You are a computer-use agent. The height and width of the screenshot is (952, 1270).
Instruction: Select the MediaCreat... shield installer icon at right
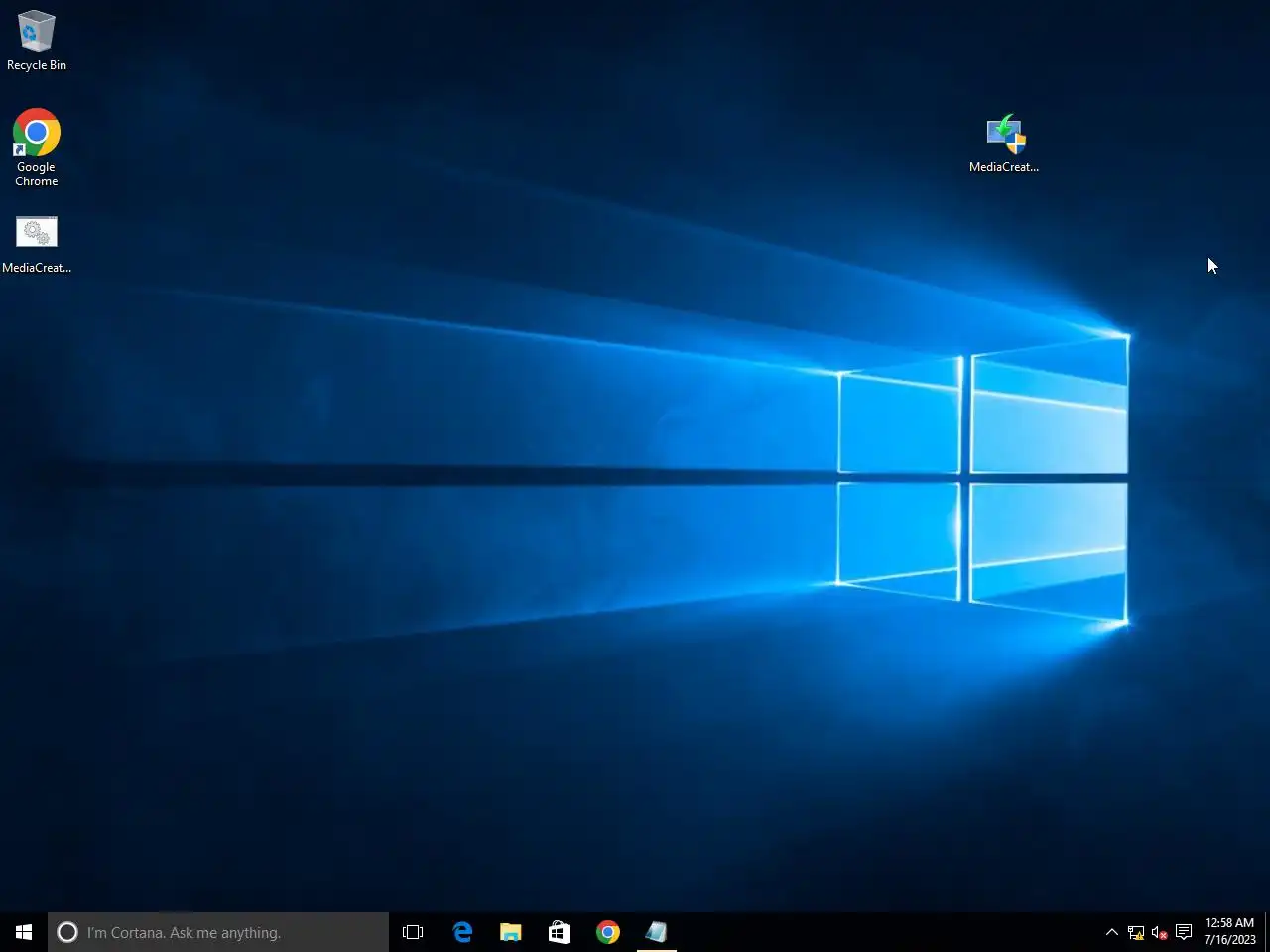pos(1004,144)
